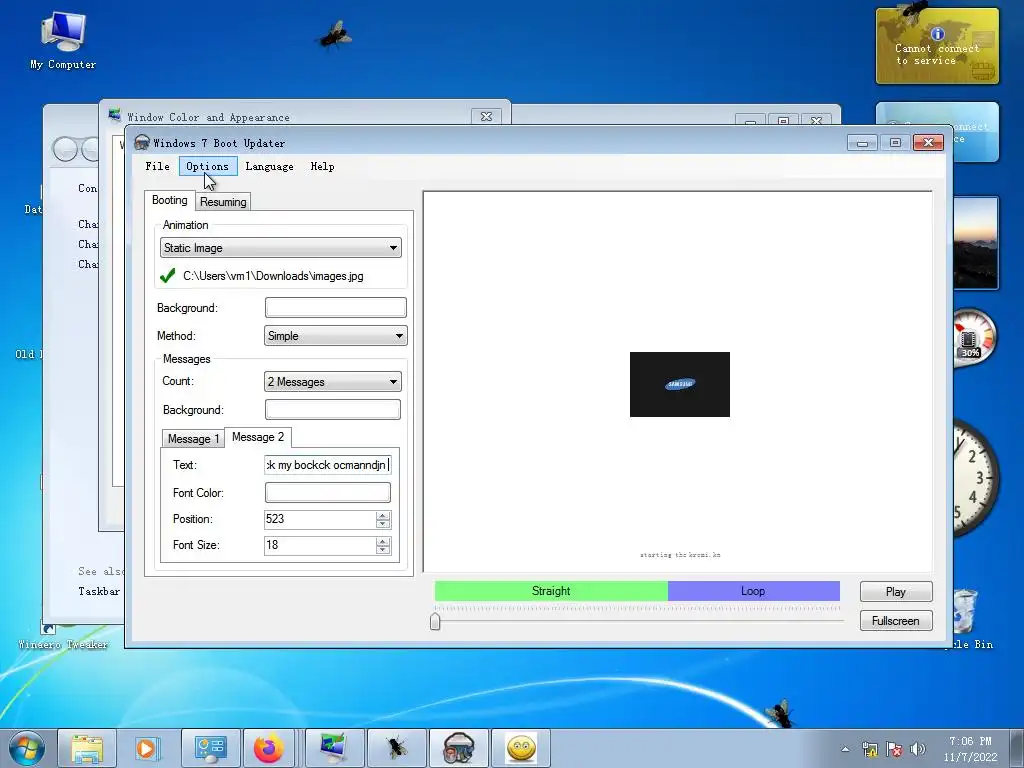Select the Message 2 tab
This screenshot has width=1024, height=768.
tap(258, 437)
